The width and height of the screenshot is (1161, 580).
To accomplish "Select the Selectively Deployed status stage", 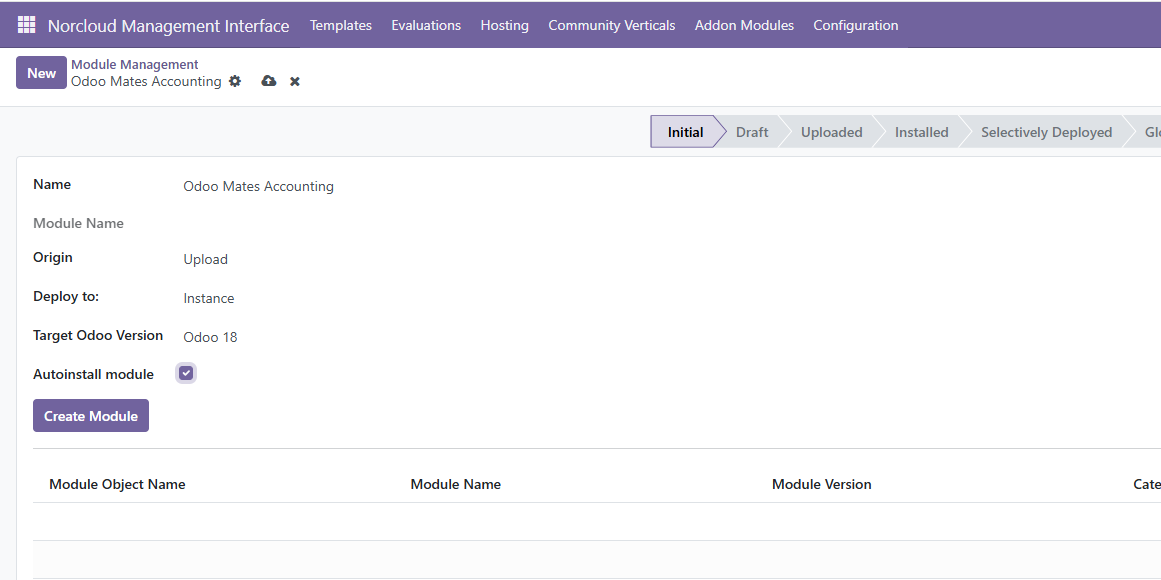I will (x=1046, y=132).
